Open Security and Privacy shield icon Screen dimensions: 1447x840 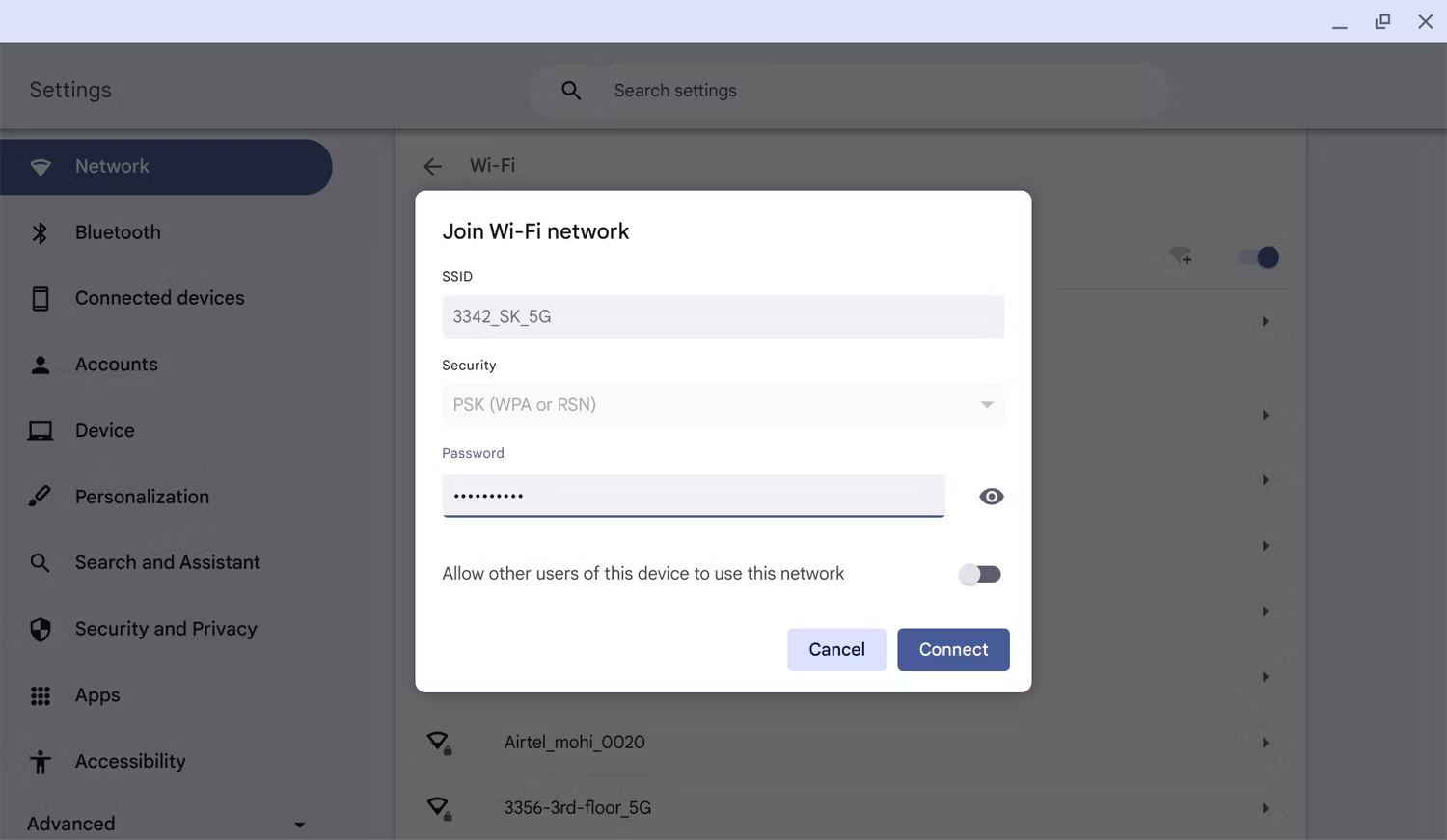(x=40, y=629)
